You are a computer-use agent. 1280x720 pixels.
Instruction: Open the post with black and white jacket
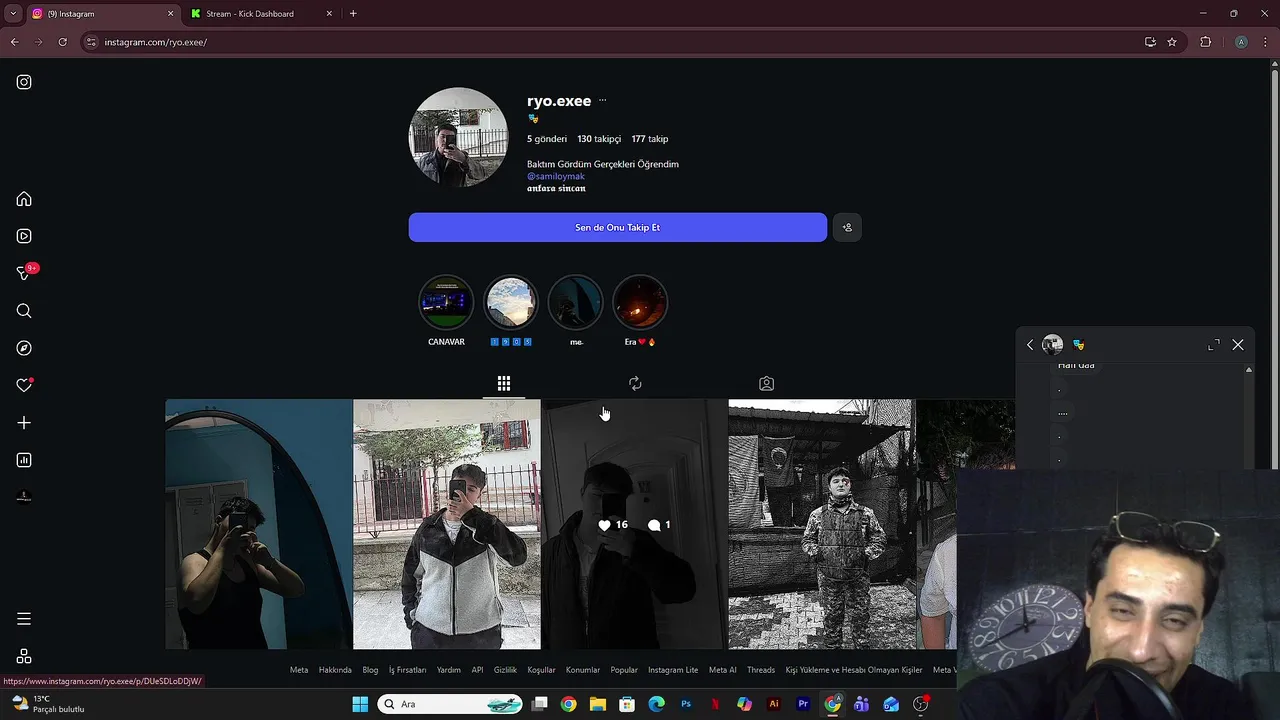pos(447,524)
